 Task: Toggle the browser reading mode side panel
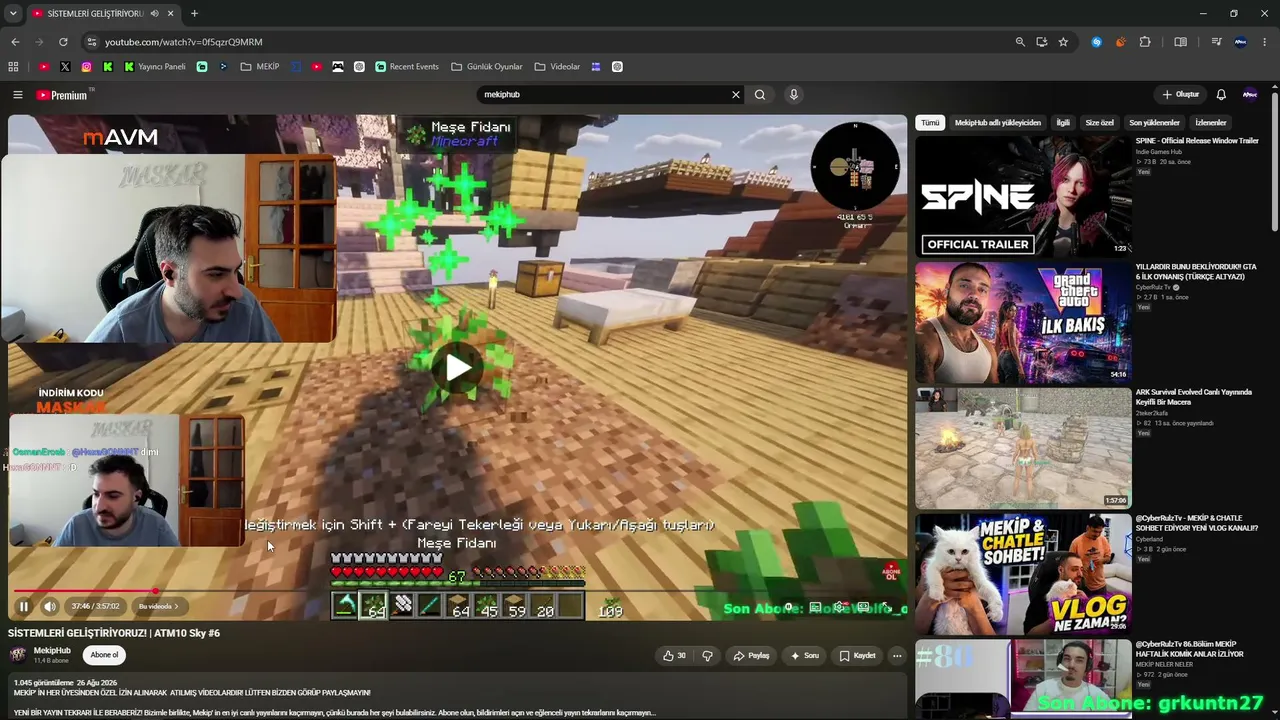click(1181, 42)
